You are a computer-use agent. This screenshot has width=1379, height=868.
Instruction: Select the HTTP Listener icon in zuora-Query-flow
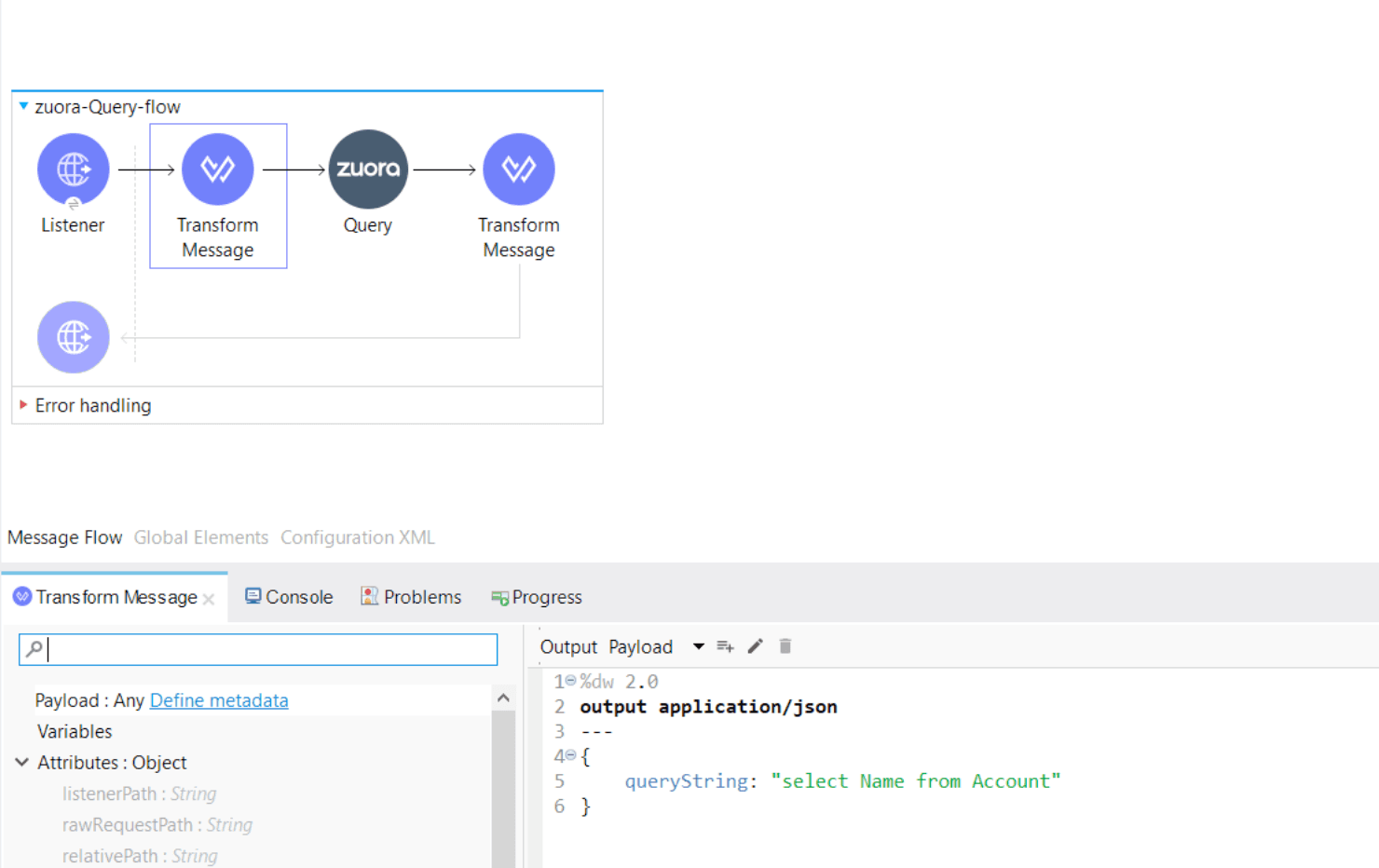73,169
